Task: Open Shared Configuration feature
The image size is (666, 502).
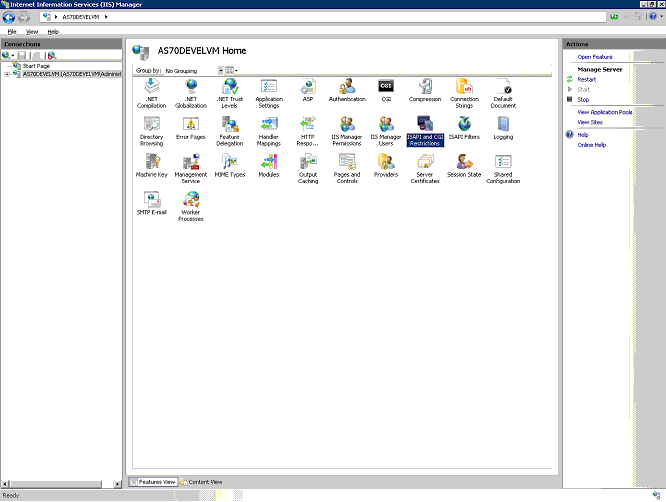Action: (503, 169)
